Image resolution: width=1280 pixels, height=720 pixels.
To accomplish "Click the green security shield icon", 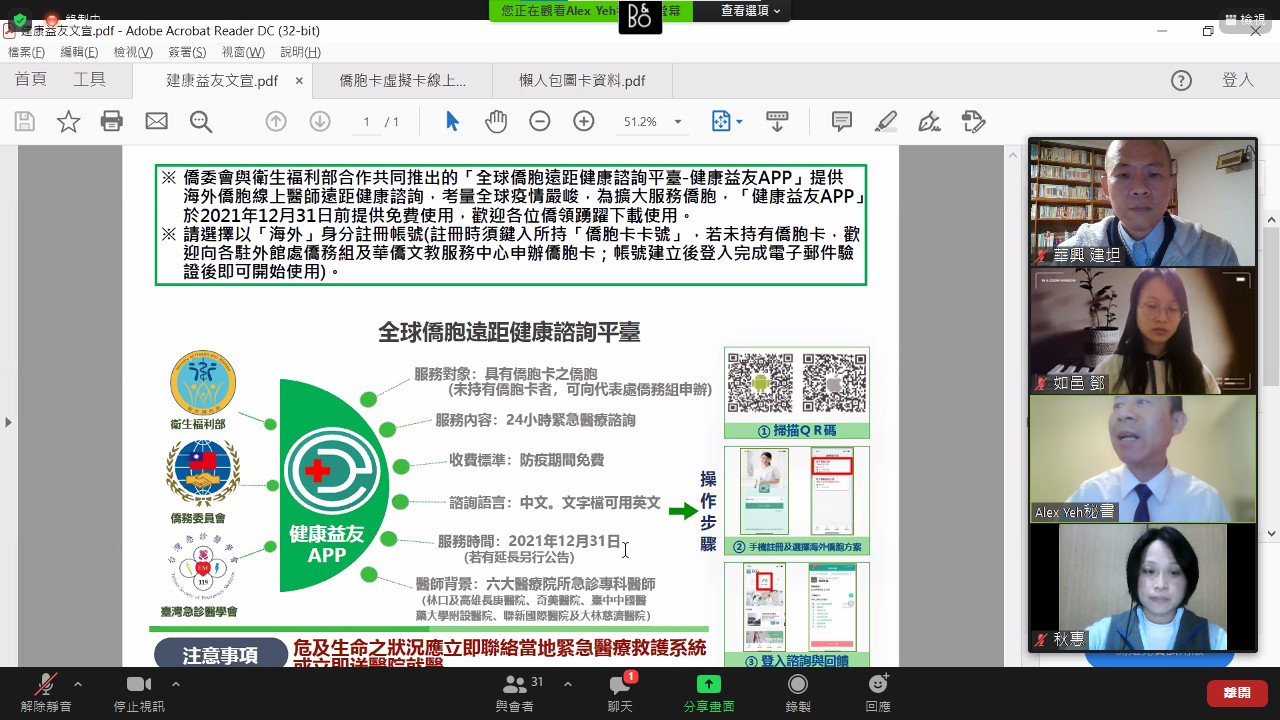I will (20, 19).
